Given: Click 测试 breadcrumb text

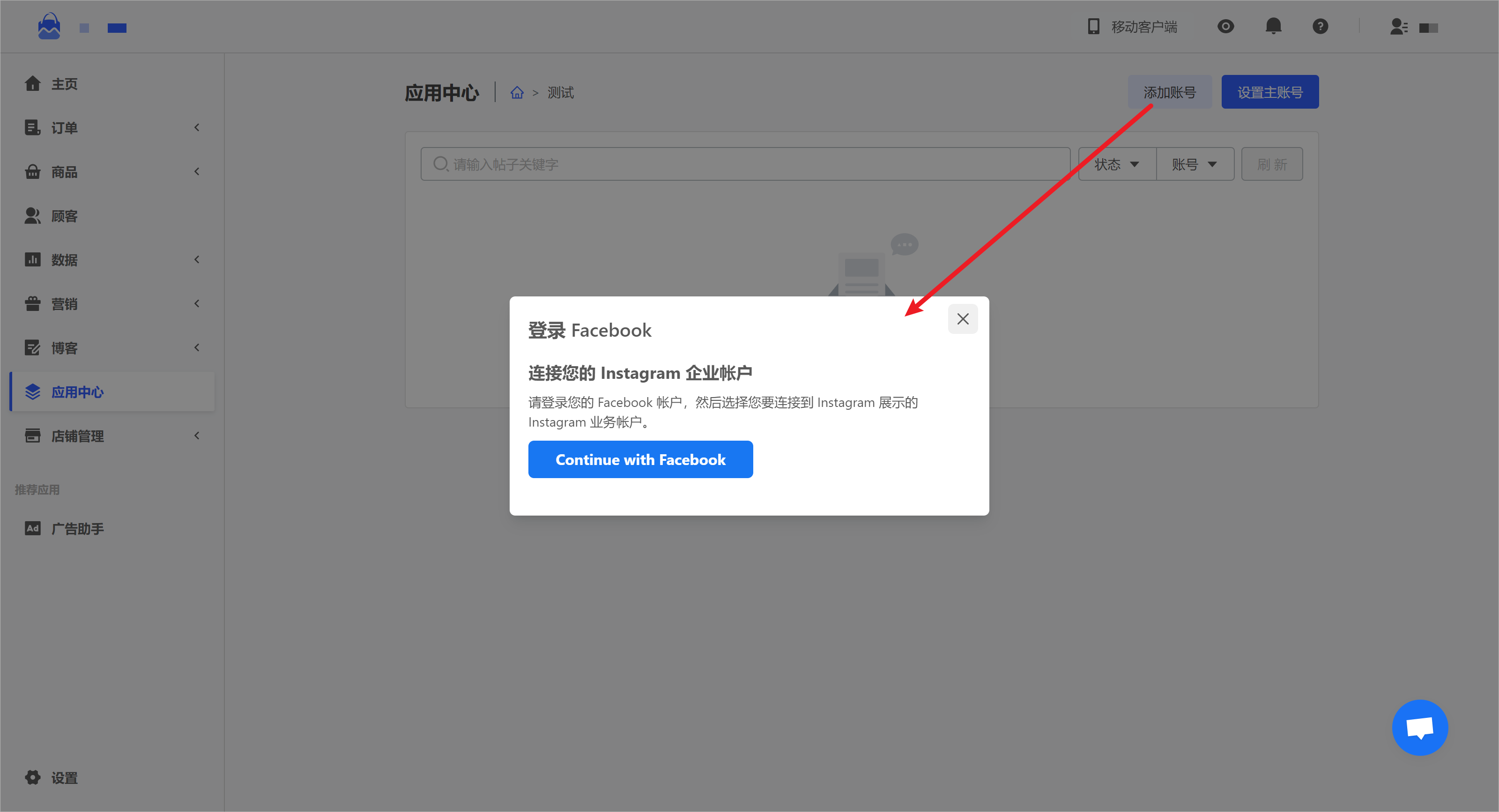Looking at the screenshot, I should pyautogui.click(x=560, y=92).
